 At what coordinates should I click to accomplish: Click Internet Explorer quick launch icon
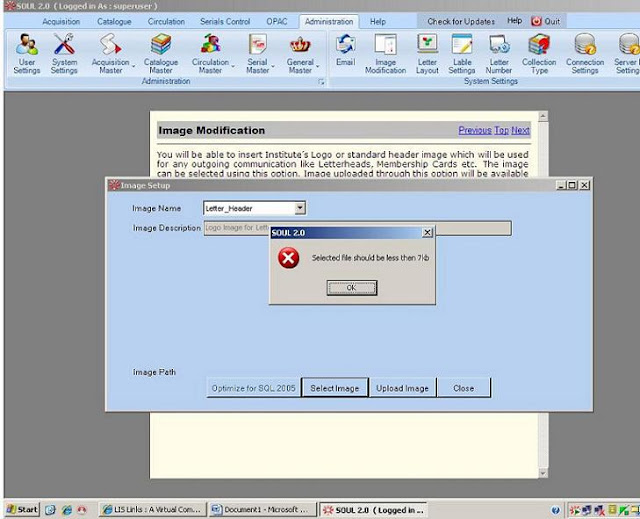point(66,510)
